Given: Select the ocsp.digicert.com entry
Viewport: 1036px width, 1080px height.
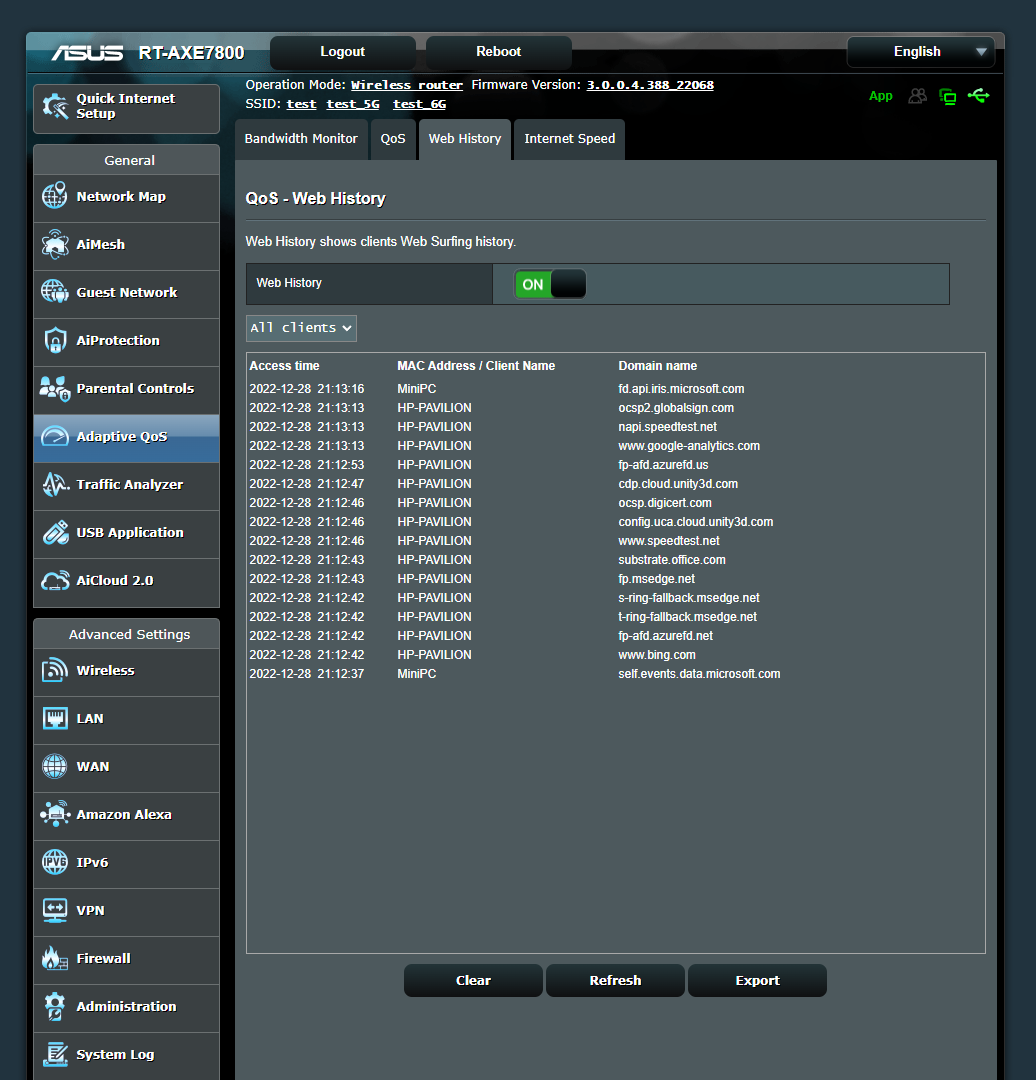Looking at the screenshot, I should click(665, 503).
